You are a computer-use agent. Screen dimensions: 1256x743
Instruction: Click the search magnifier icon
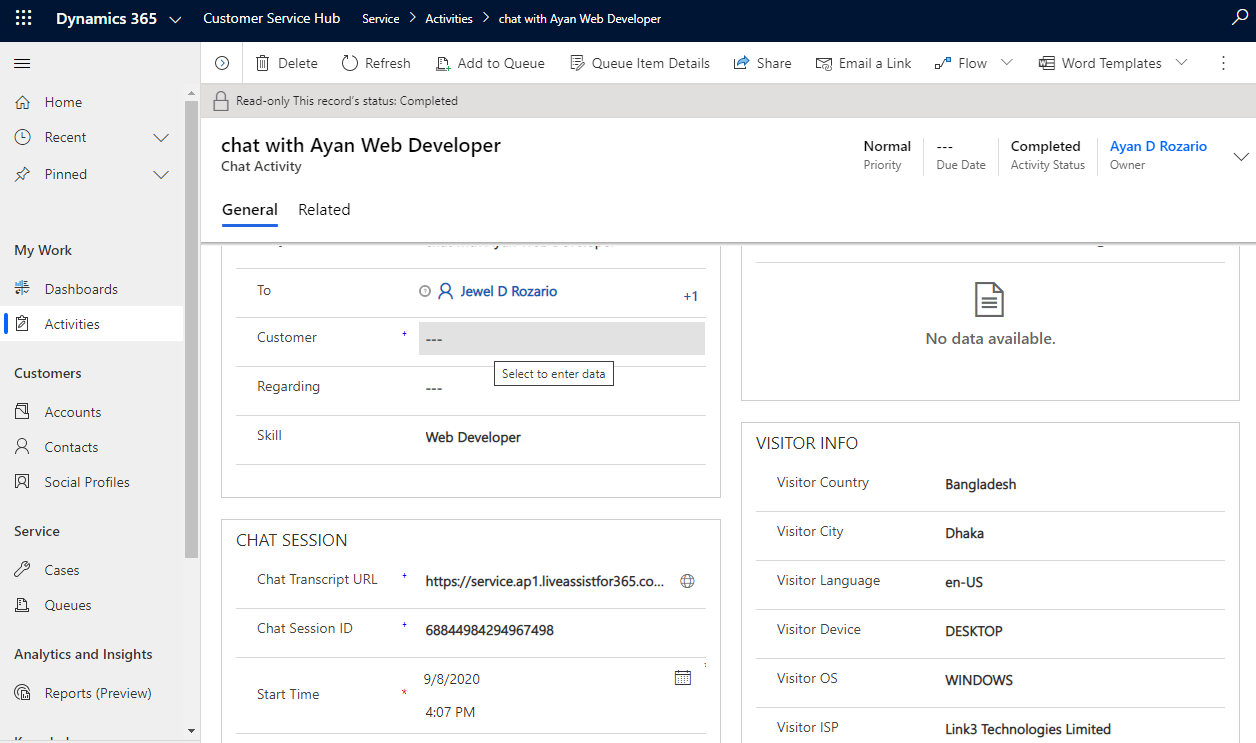tap(1240, 18)
